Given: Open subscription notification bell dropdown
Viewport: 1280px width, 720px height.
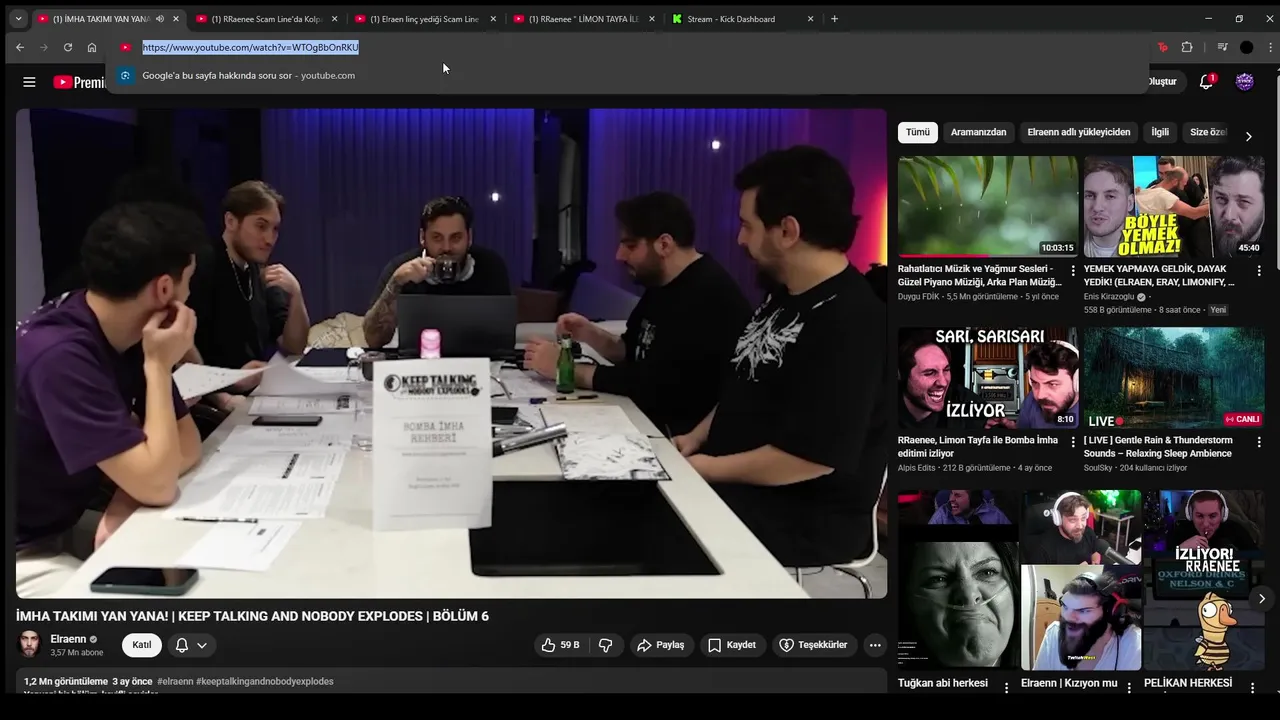Looking at the screenshot, I should pos(191,645).
